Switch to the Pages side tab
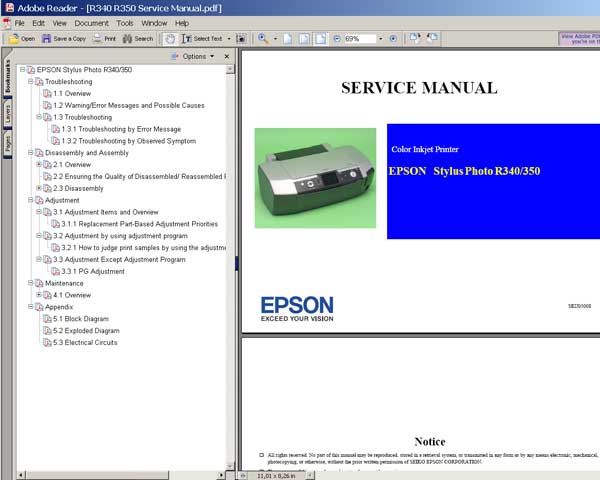The image size is (600, 480). (7, 145)
